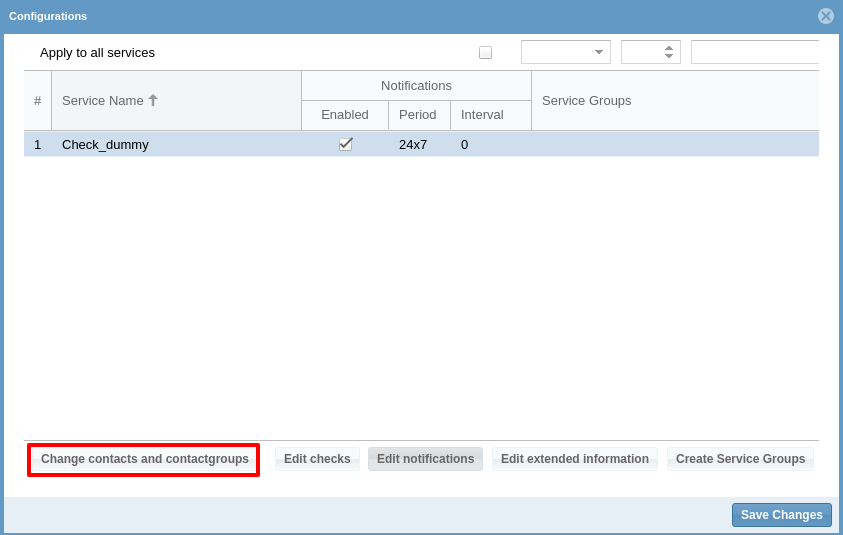Increase the interval with the spinner up arrow
843x535 pixels.
coord(669,47)
